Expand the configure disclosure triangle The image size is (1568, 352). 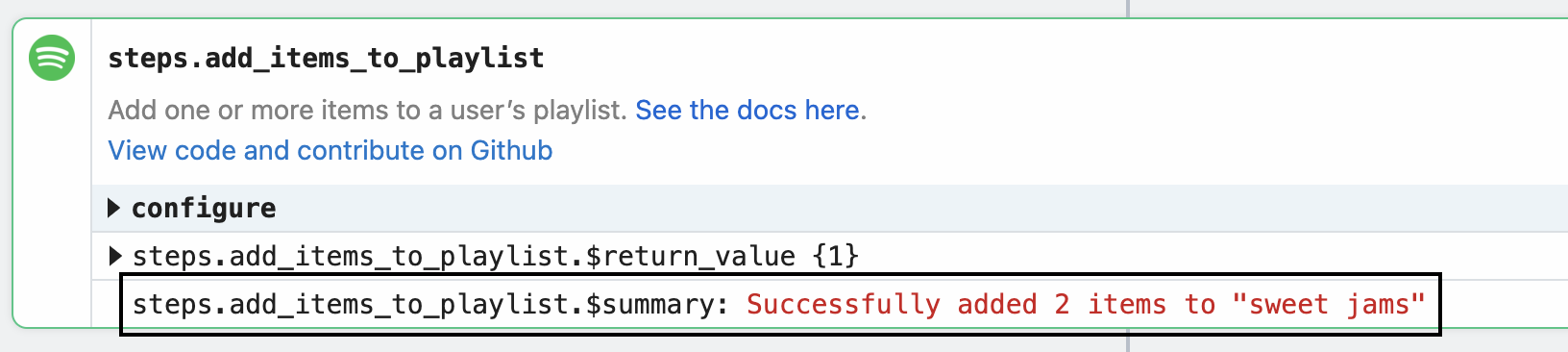tap(113, 208)
